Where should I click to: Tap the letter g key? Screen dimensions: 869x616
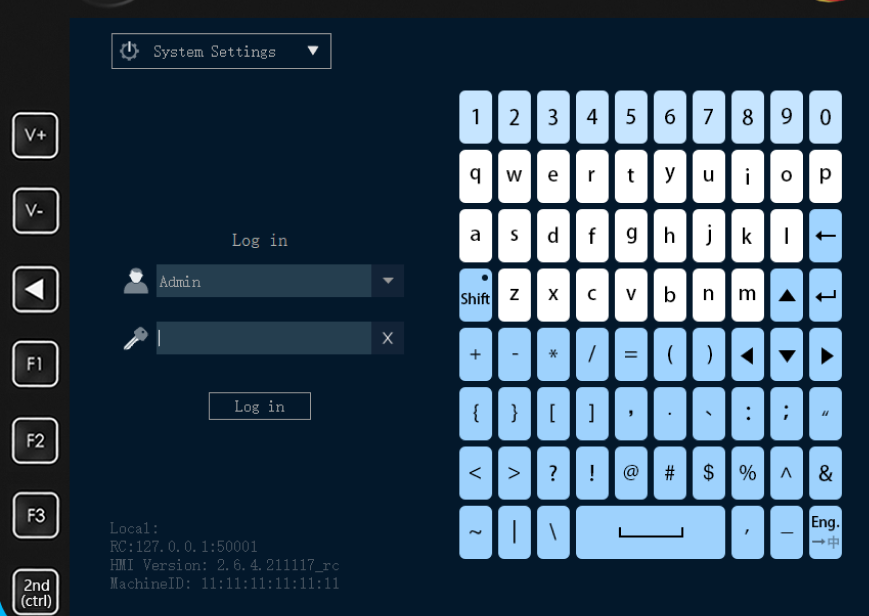(631, 236)
